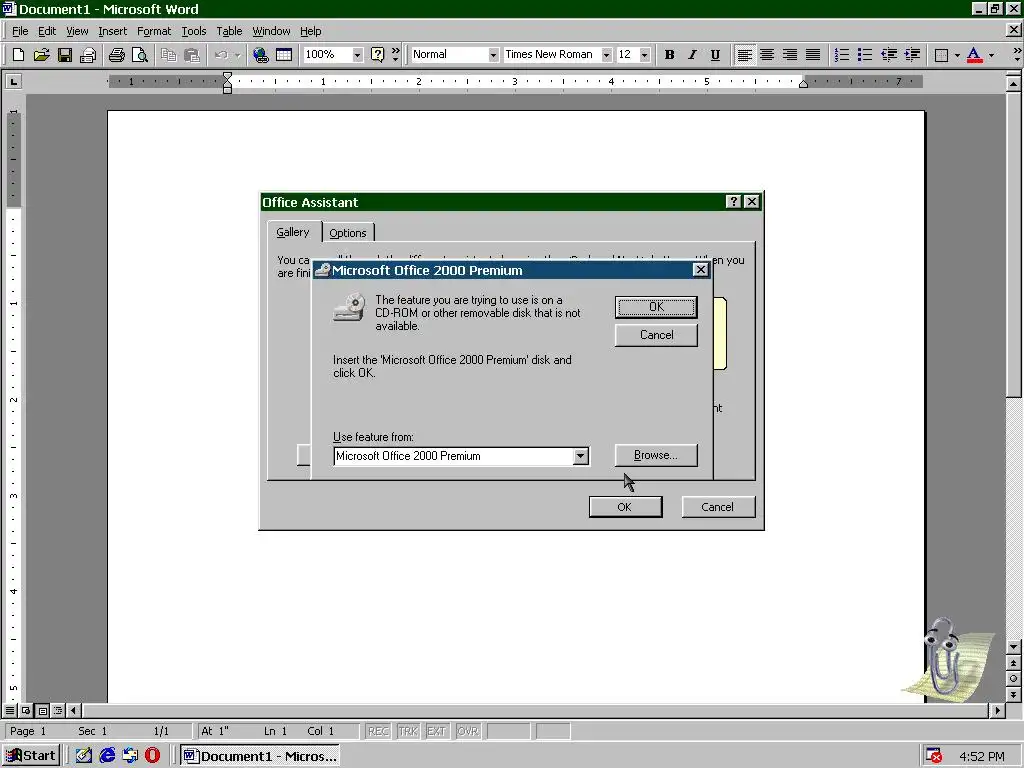Open Print Preview from toolbar

(140, 55)
